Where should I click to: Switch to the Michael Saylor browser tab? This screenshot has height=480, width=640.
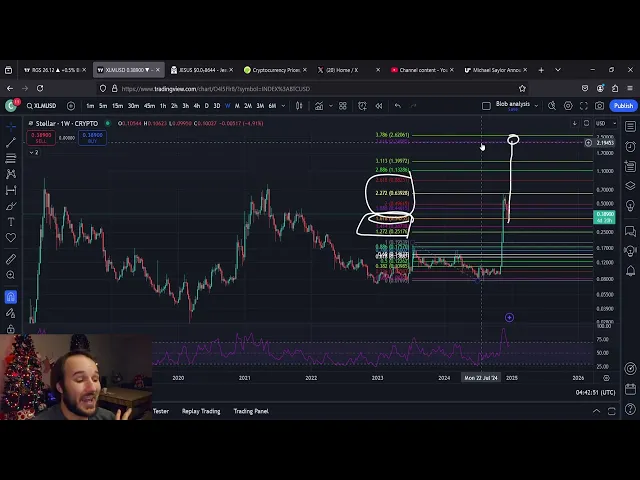(496, 70)
